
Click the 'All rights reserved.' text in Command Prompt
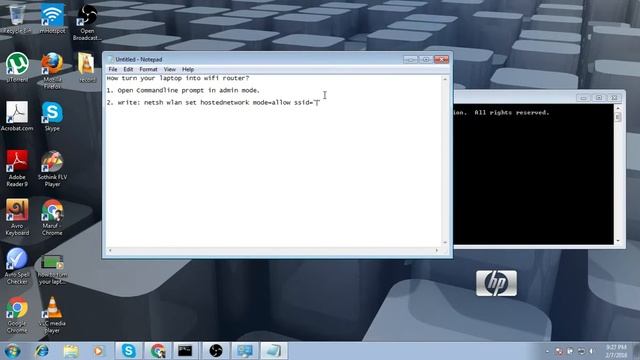512,113
